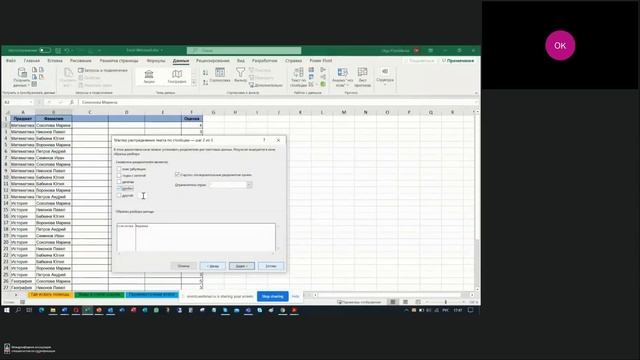Image resolution: width=640 pixels, height=360 pixels.
Task: Click the worksheet horizontal scrollbar
Action: pos(390,295)
